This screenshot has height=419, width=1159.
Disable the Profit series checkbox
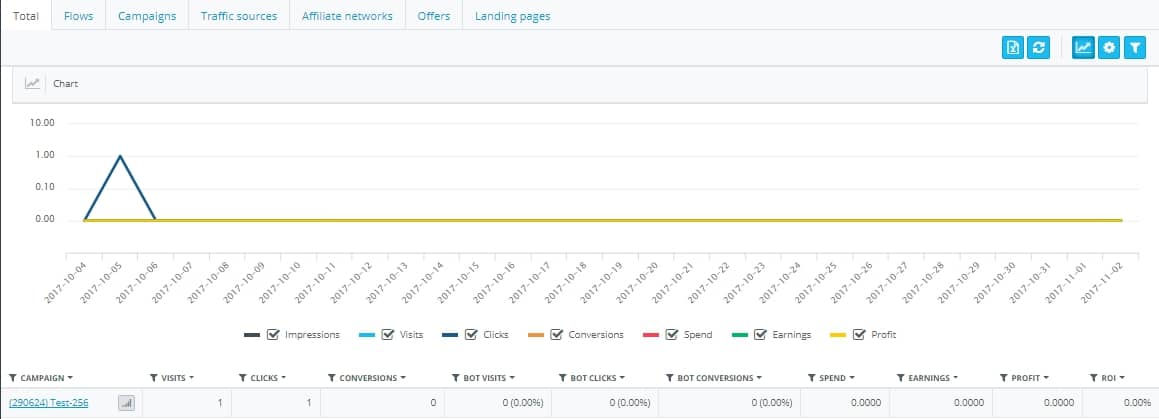click(x=859, y=334)
